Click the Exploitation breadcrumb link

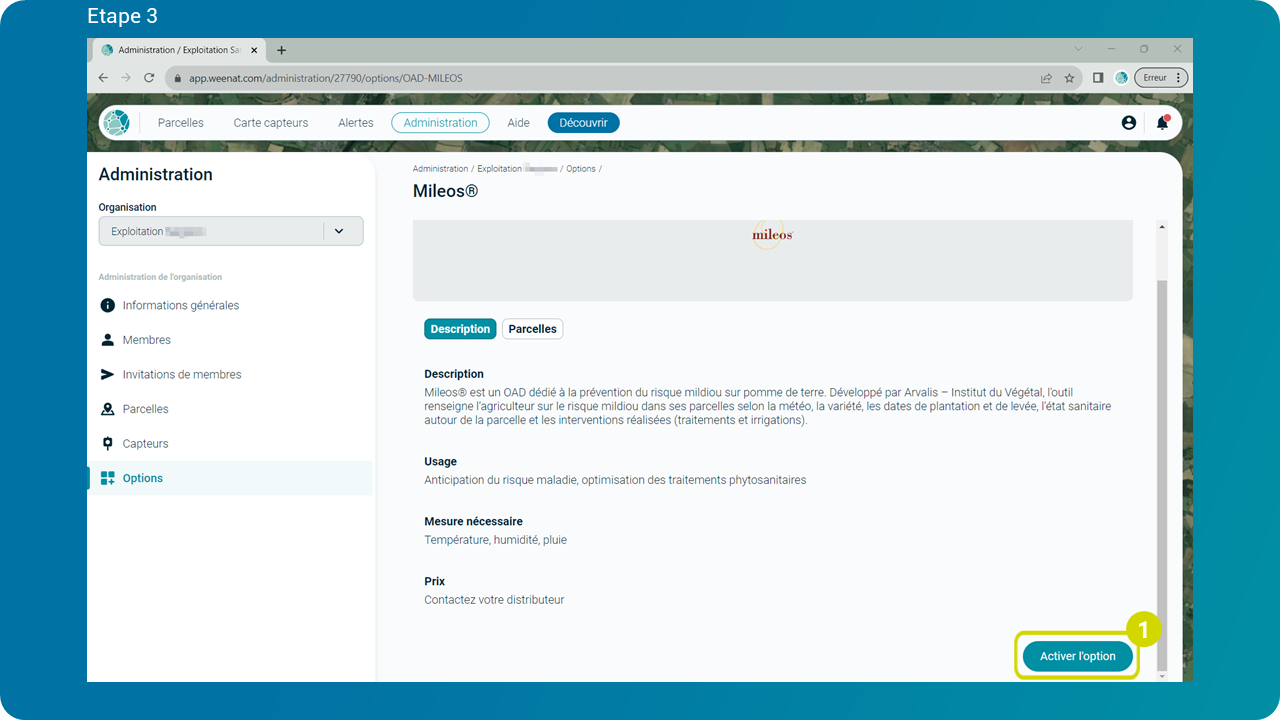(x=516, y=169)
